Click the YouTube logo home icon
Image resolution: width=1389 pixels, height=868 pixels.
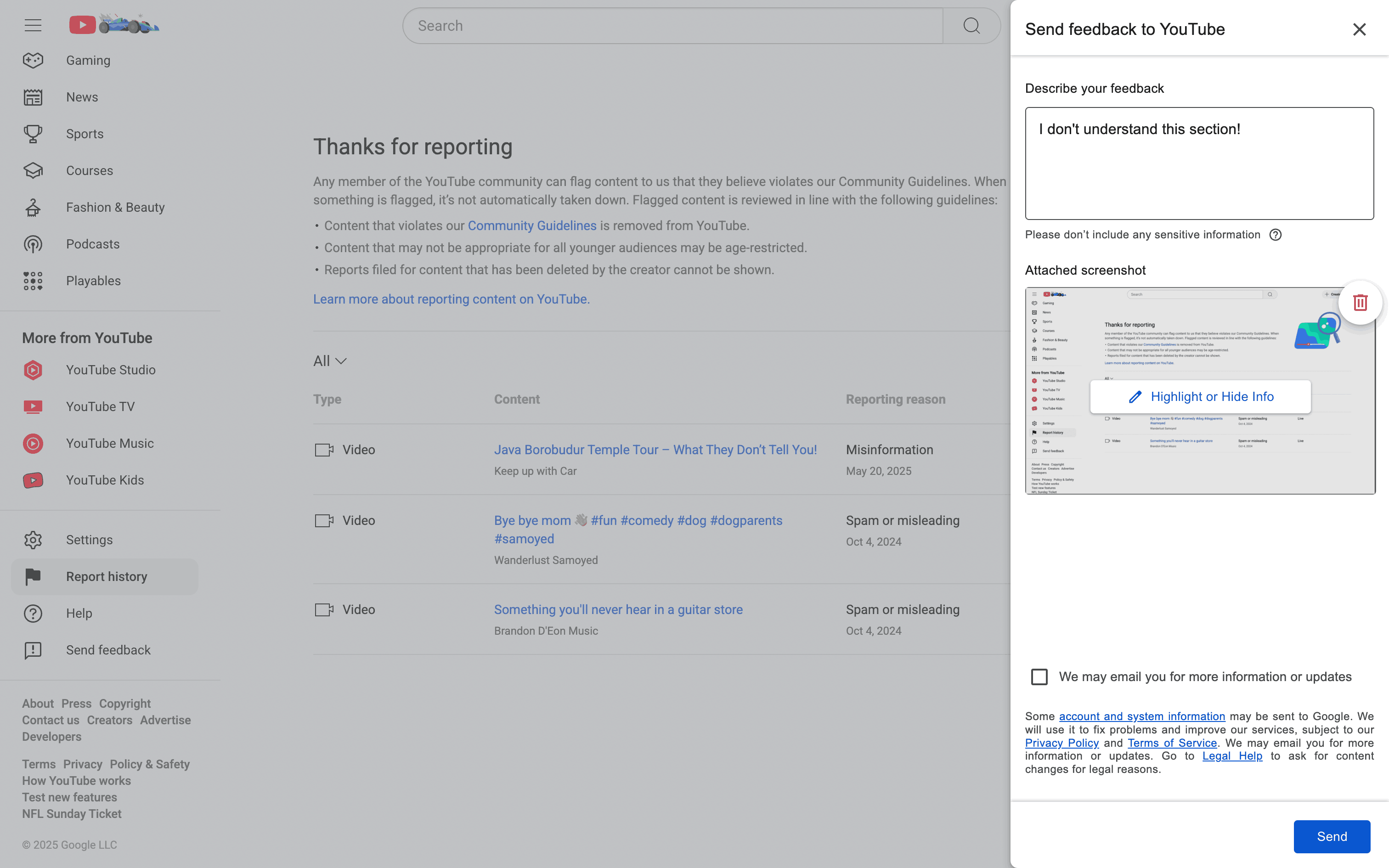[82, 25]
